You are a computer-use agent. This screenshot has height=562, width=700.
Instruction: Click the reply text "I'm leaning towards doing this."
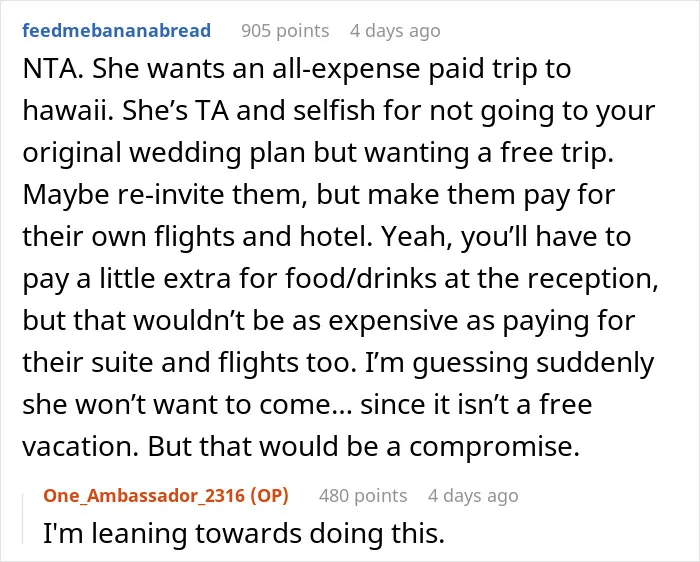click(244, 533)
